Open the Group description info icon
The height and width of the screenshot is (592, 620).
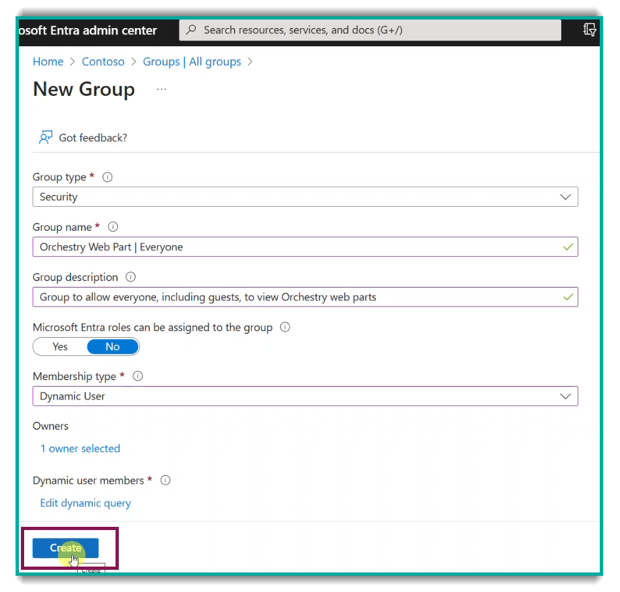click(x=131, y=277)
